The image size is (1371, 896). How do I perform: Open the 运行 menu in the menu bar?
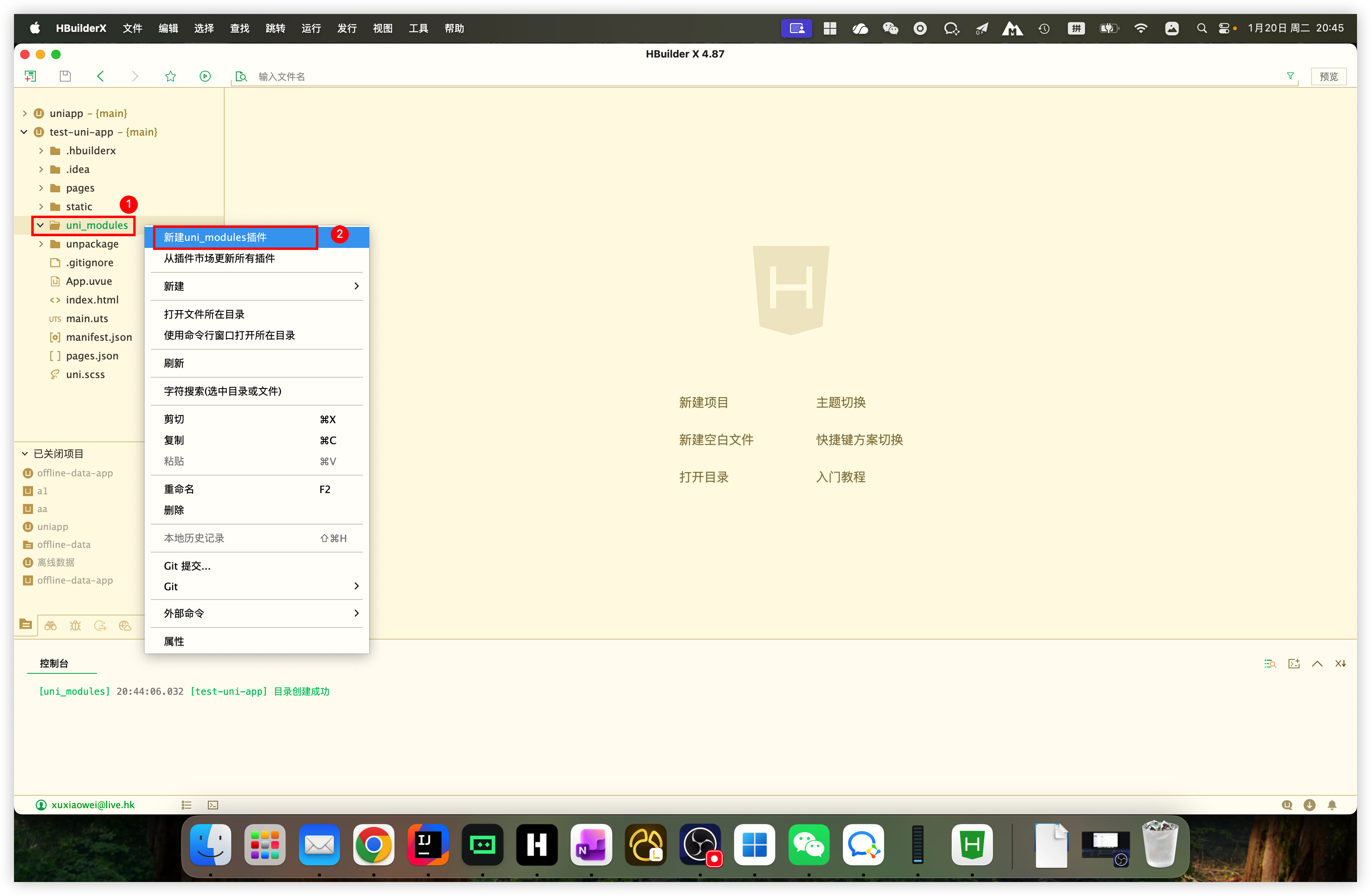pyautogui.click(x=311, y=28)
